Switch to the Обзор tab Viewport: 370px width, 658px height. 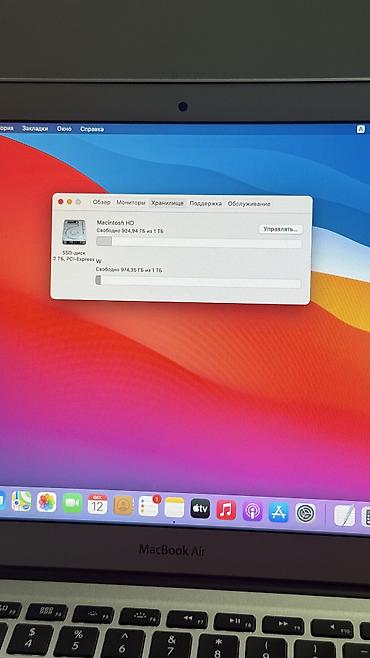[x=102, y=202]
